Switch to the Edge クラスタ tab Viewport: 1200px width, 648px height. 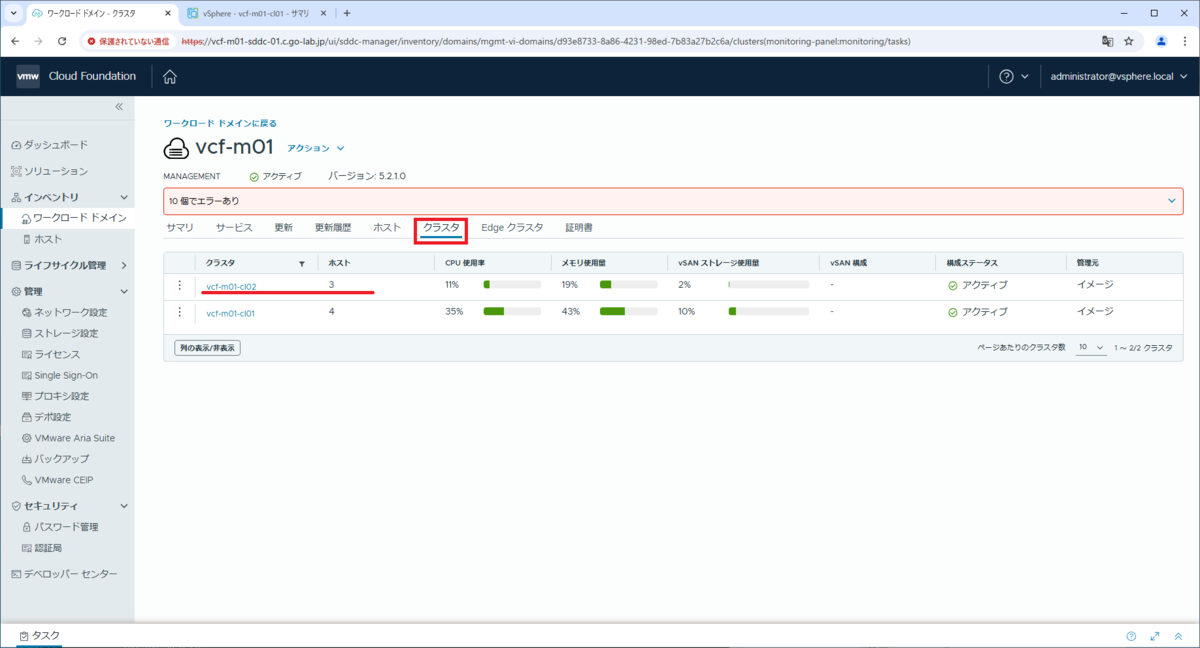(512, 228)
